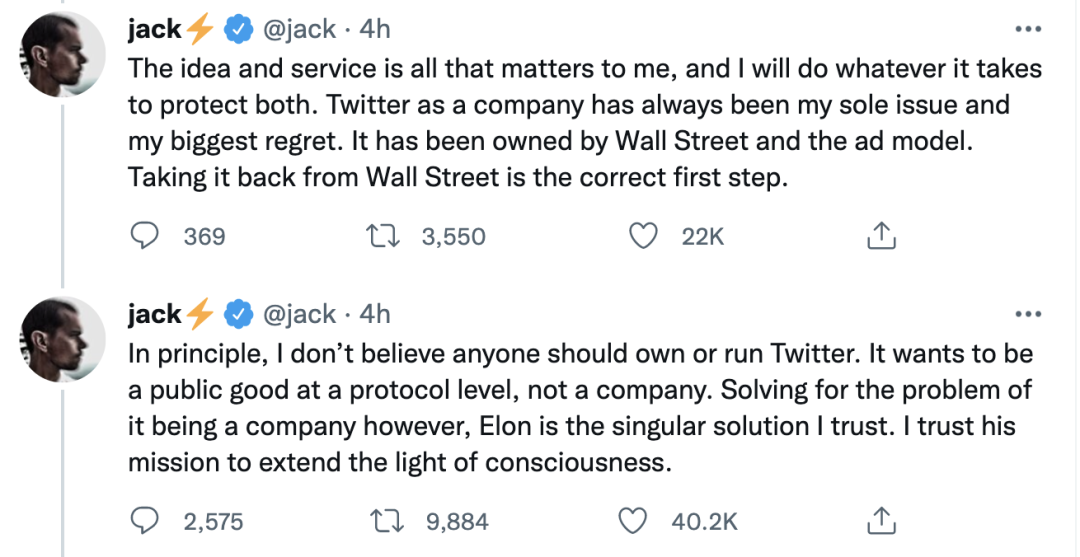1080x557 pixels.
Task: Open the 4h timestamp on second tweet
Action: tap(374, 314)
